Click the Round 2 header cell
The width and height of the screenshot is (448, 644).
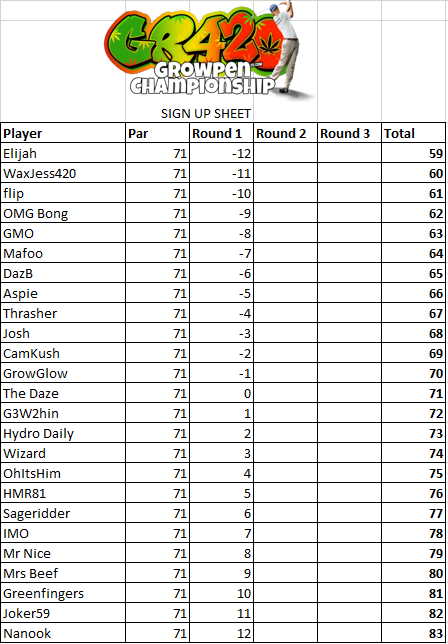[x=285, y=133]
